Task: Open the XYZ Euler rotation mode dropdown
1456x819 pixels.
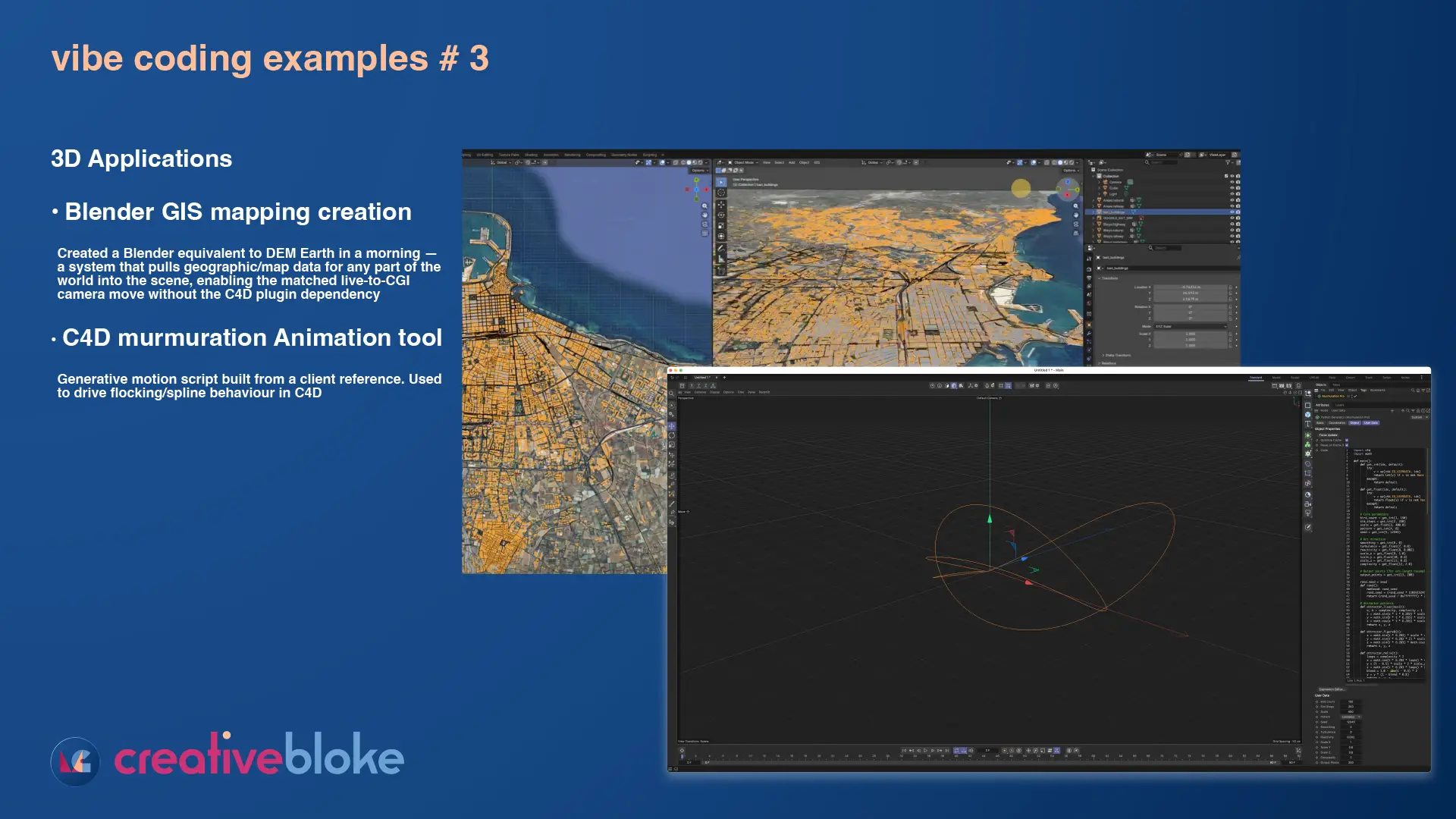Action: (x=1191, y=327)
